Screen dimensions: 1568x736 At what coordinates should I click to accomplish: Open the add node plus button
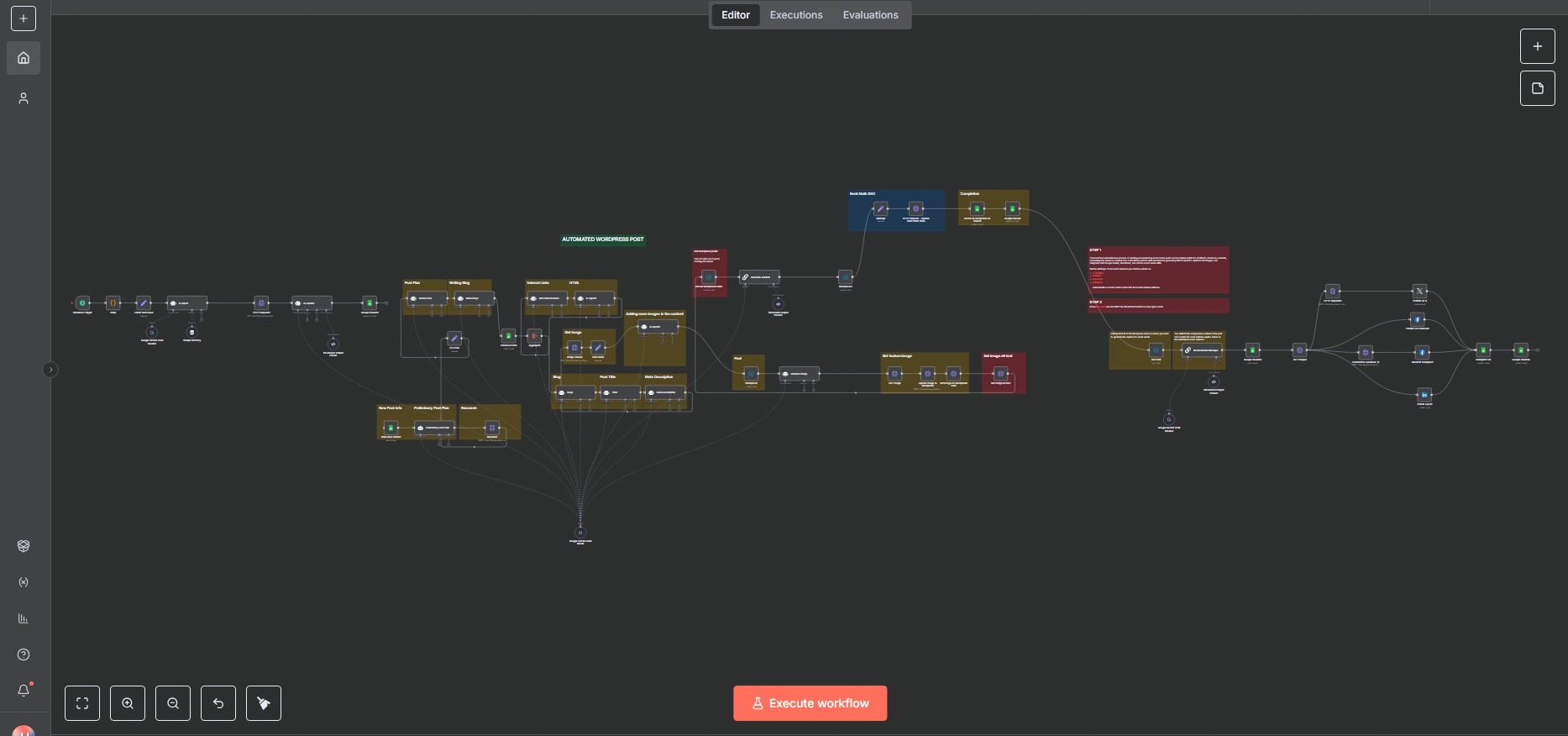[1538, 46]
